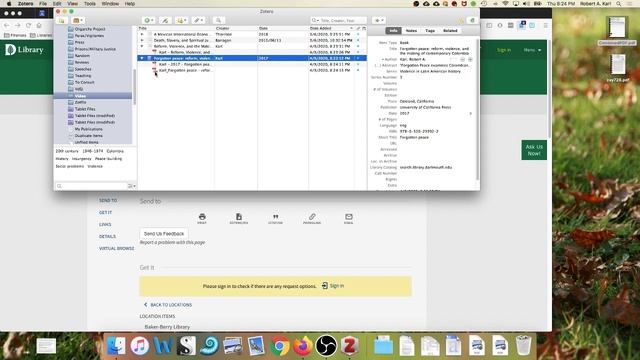
Task: Select the Oligarchy Project collection
Action: pos(90,29)
